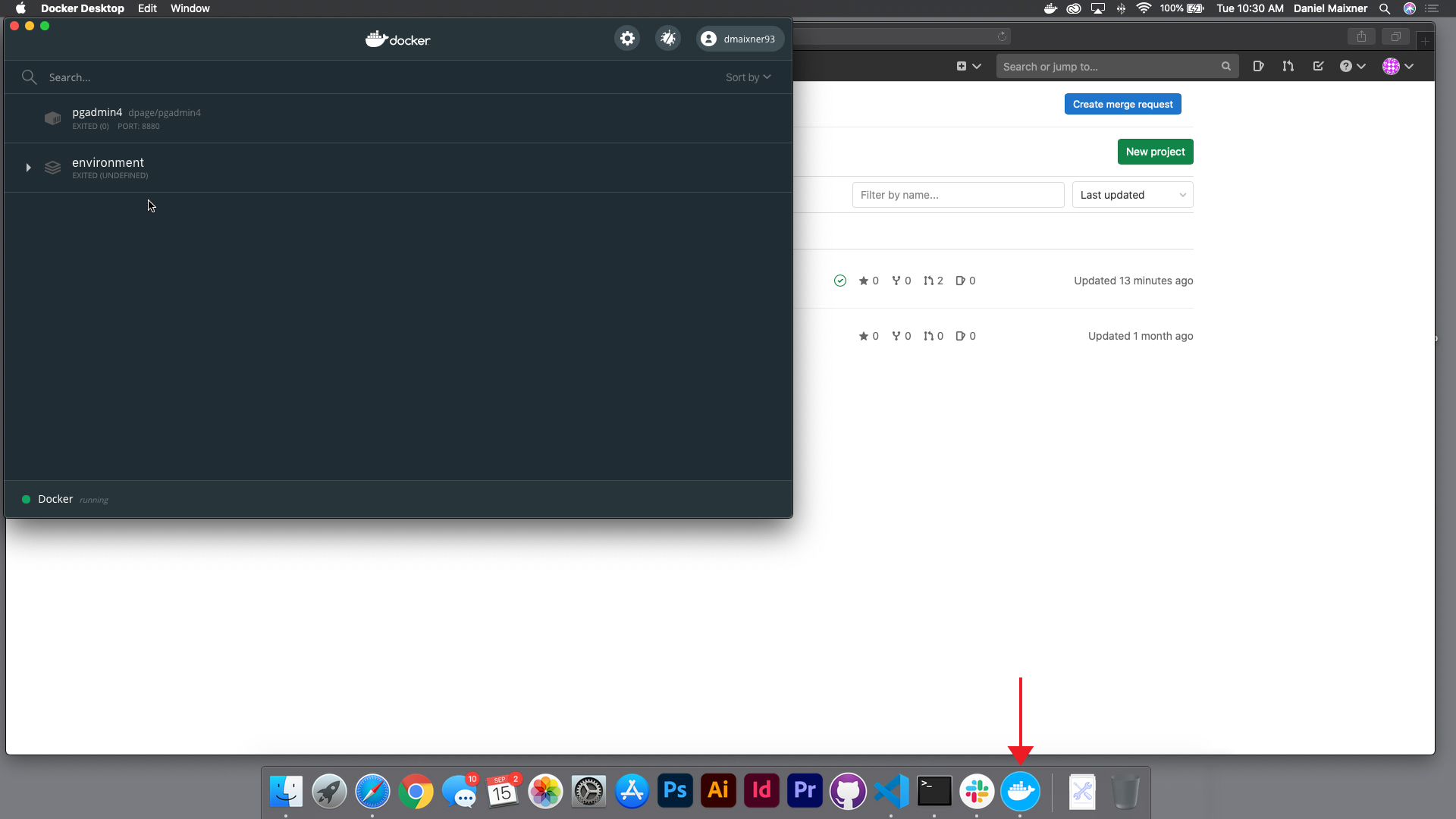Open the Docker whale icon in the Dock

(x=1021, y=791)
